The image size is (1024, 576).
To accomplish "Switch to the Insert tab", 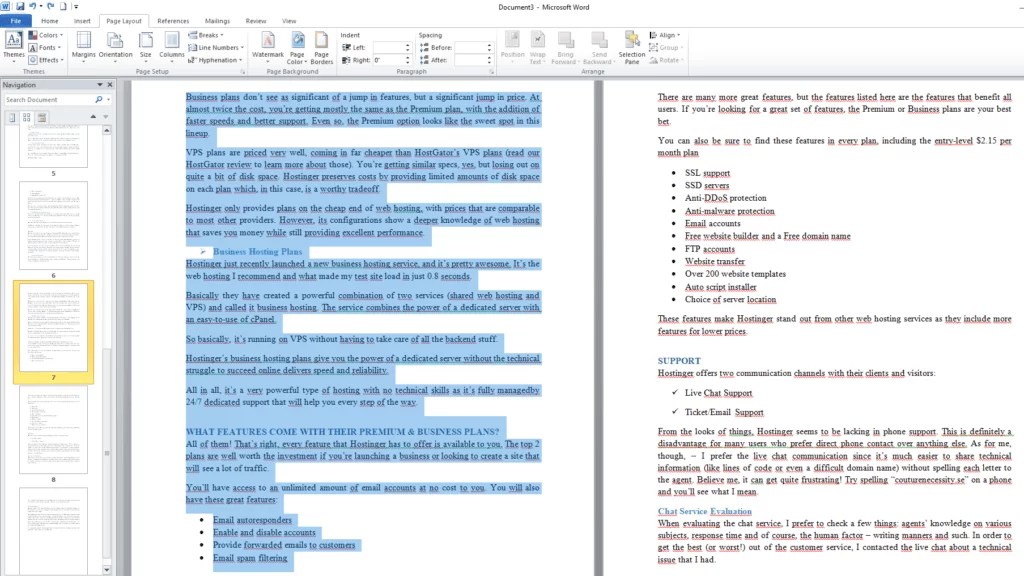I will 82,21.
